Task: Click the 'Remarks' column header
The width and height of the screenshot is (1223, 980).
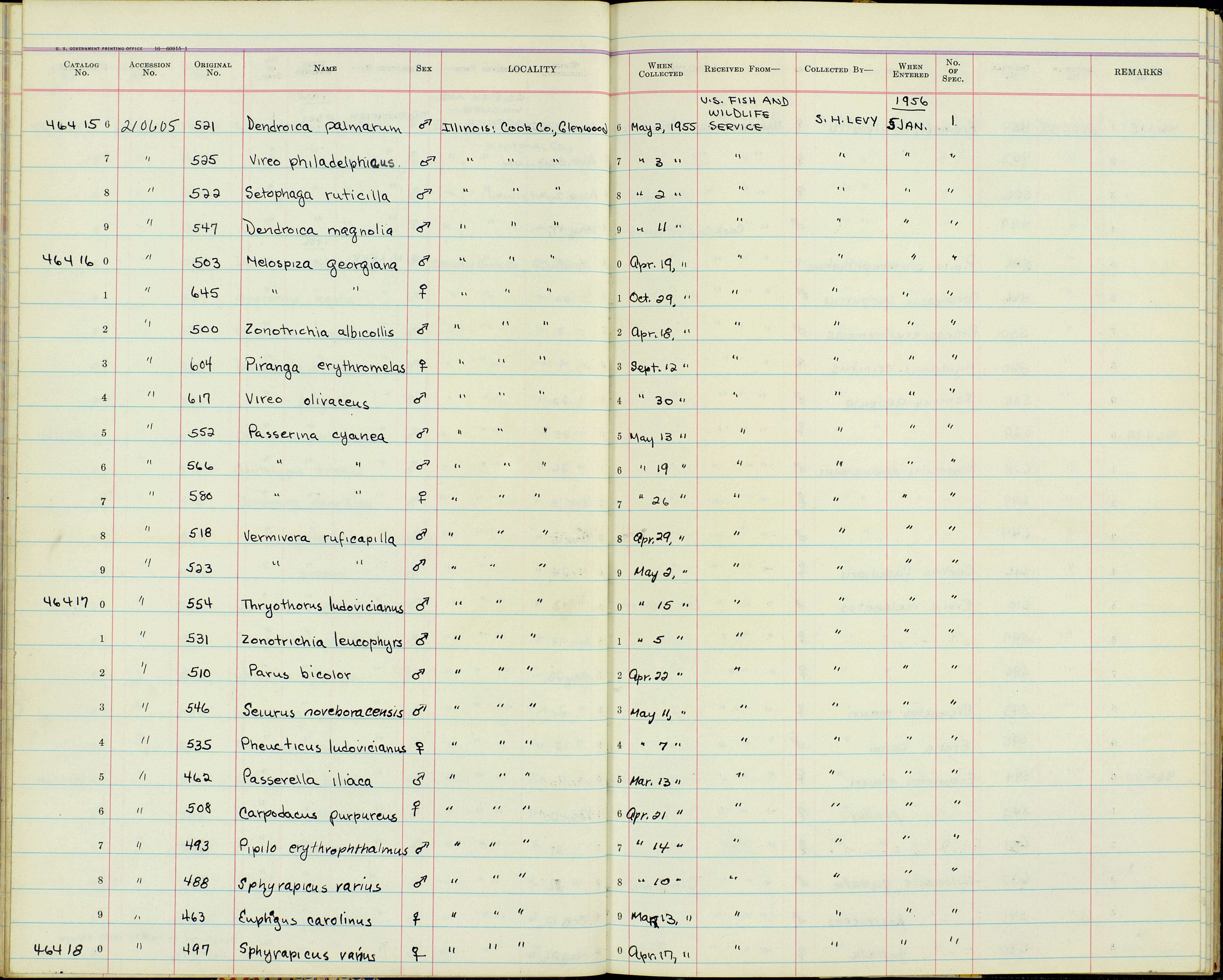Action: click(1138, 72)
